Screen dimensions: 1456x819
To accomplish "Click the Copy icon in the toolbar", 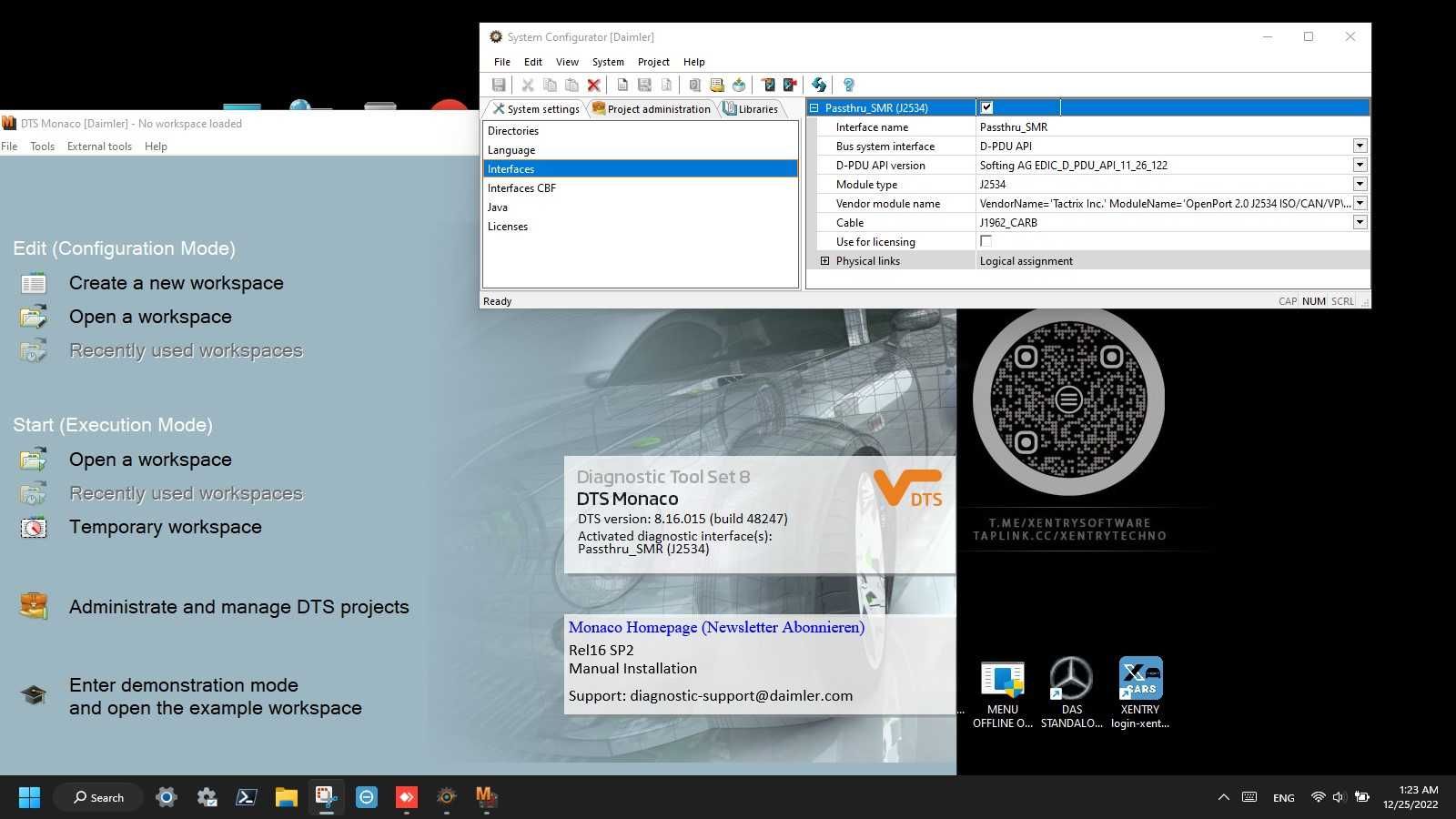I will click(x=550, y=85).
